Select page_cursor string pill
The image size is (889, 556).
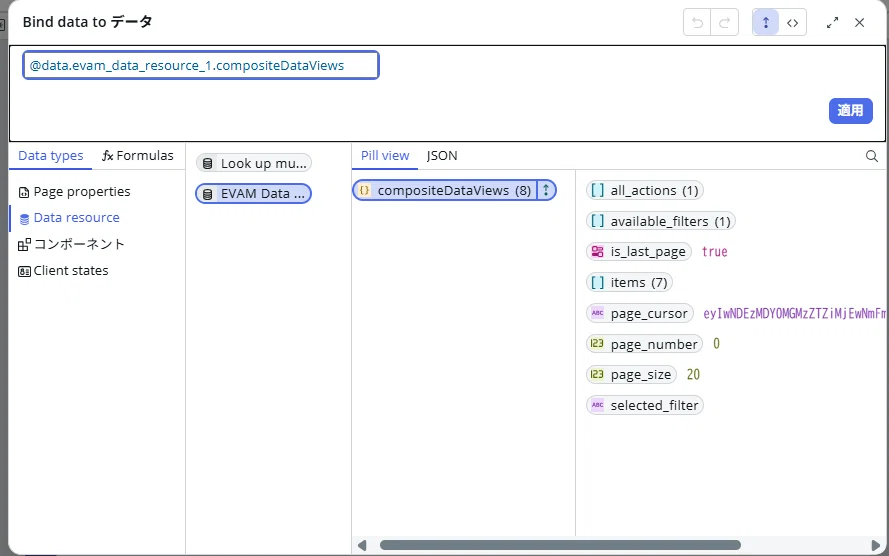(640, 313)
